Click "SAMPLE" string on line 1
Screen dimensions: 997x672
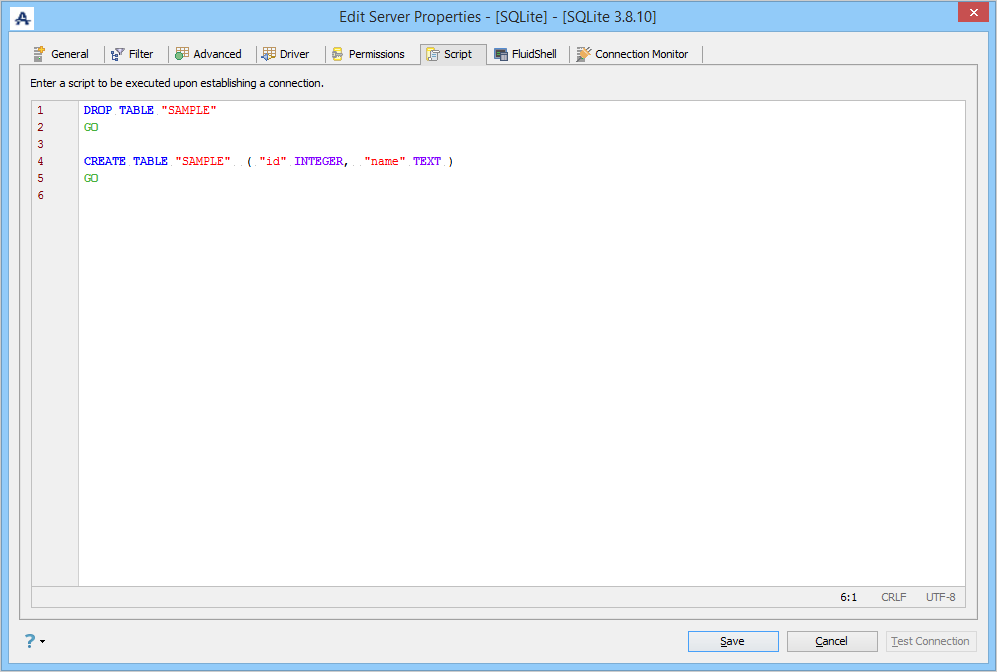click(x=189, y=110)
